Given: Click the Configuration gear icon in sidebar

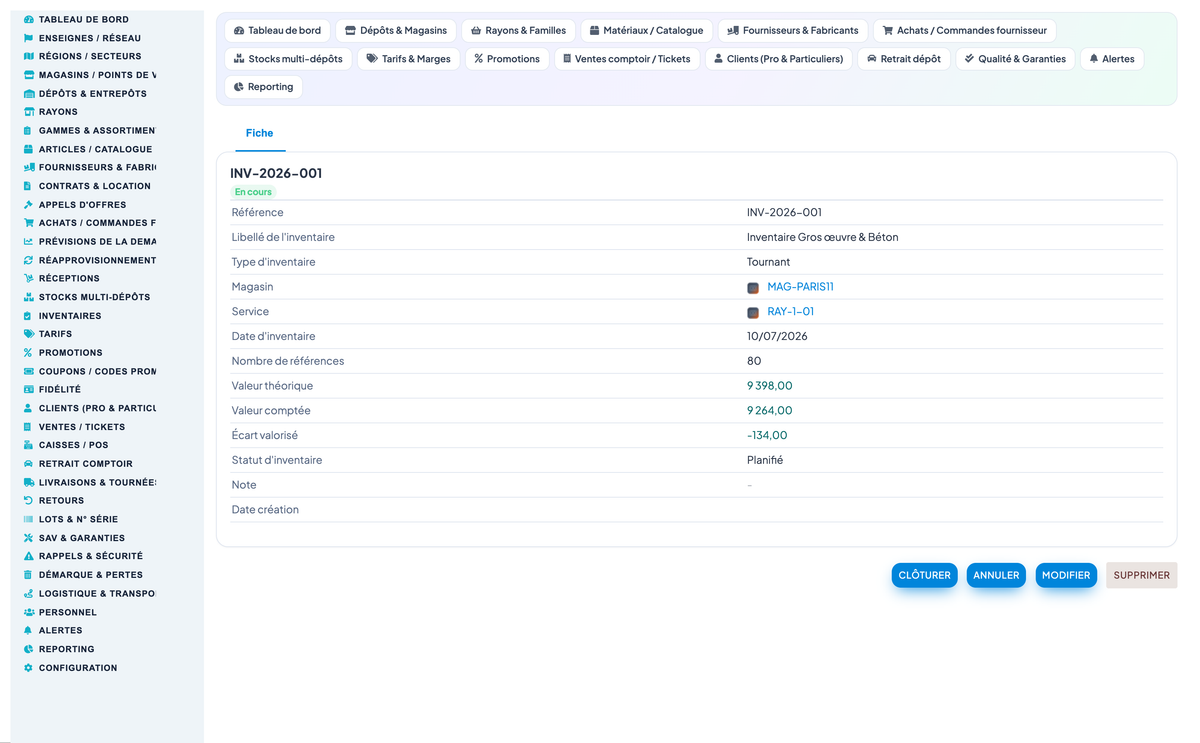Looking at the screenshot, I should 29,668.
